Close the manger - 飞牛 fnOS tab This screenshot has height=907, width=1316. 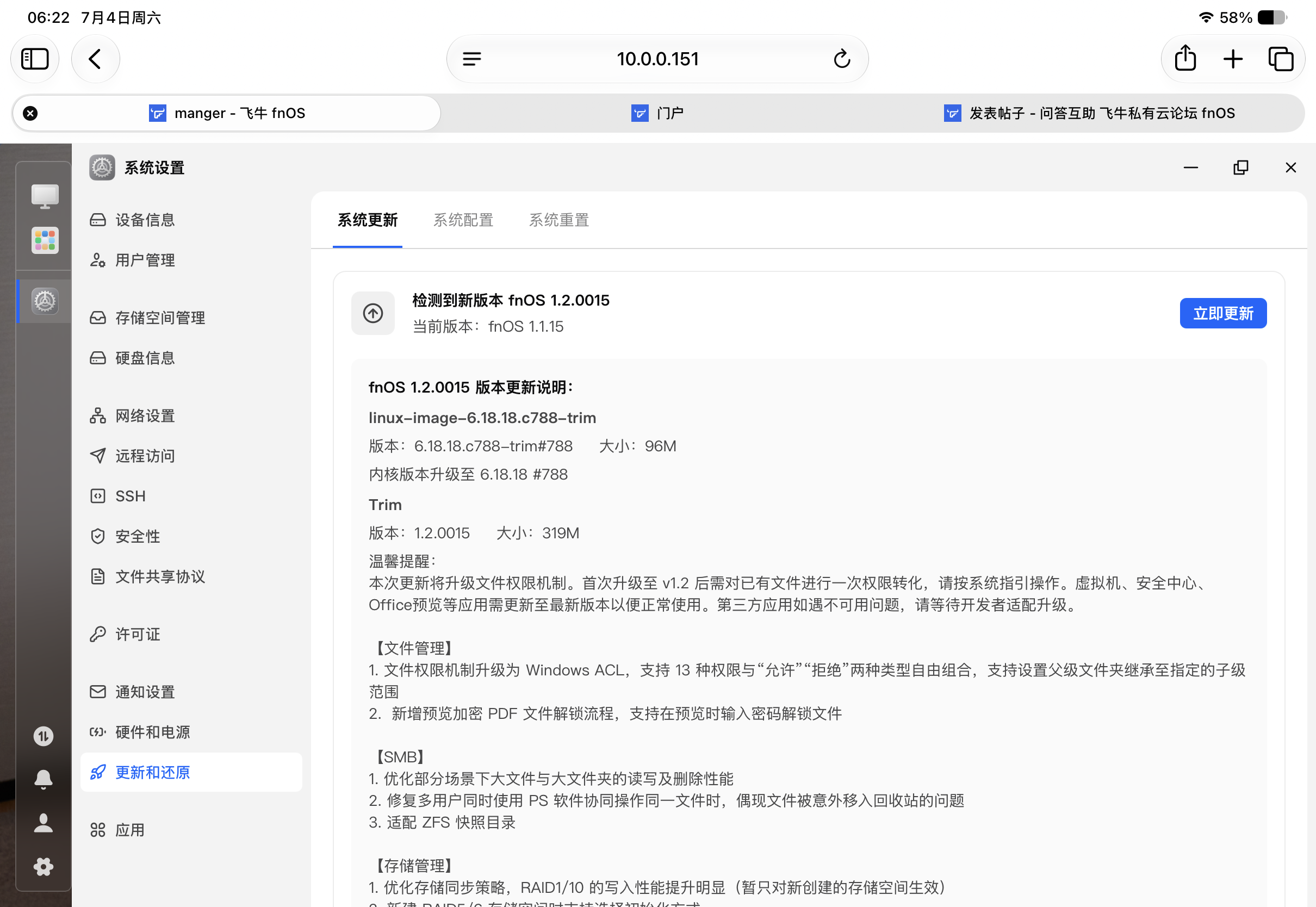tap(30, 113)
